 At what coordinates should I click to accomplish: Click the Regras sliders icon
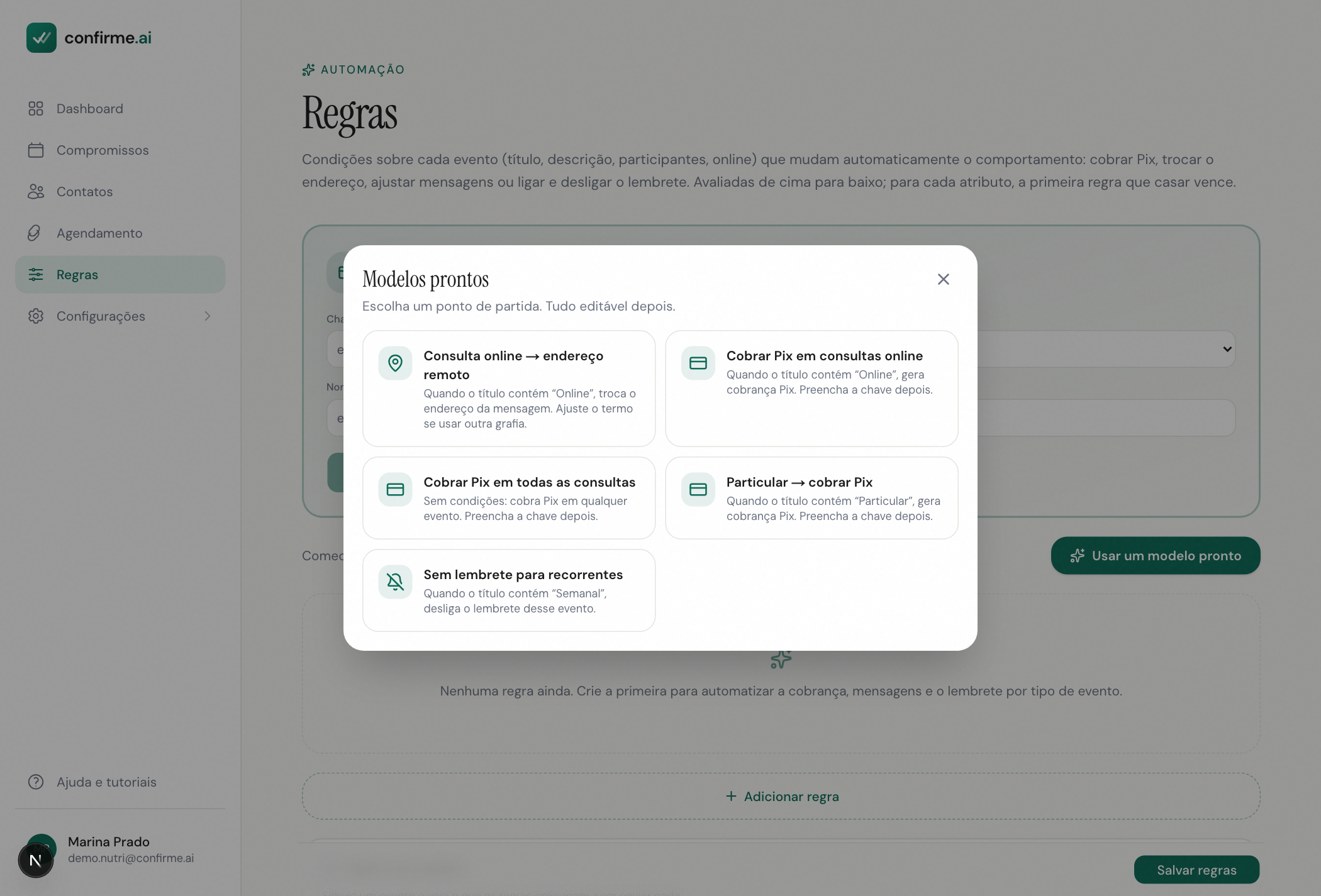pos(36,275)
